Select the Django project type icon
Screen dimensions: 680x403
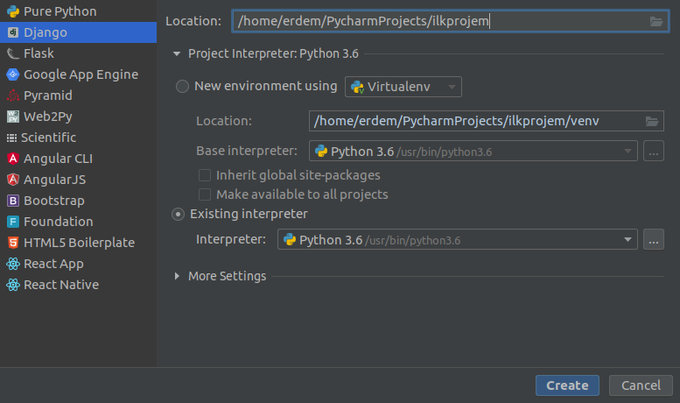(x=13, y=33)
